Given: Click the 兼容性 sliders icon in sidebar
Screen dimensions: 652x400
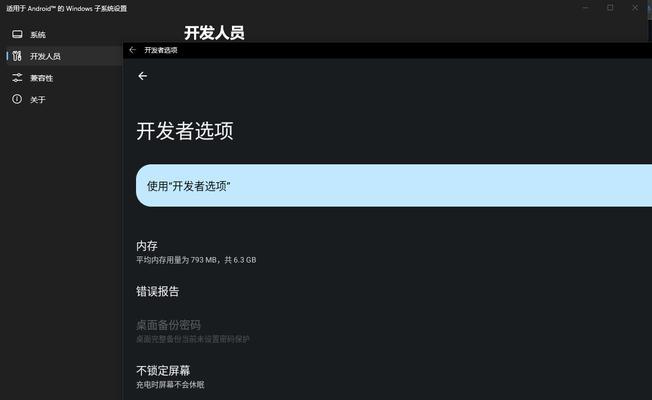Looking at the screenshot, I should [x=17, y=77].
